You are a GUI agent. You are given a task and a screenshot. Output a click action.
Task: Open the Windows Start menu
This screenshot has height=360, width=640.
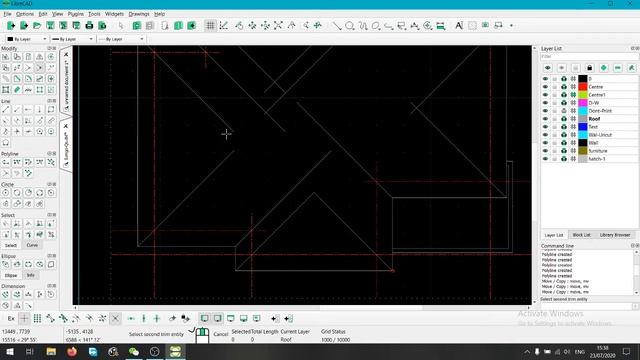point(9,351)
